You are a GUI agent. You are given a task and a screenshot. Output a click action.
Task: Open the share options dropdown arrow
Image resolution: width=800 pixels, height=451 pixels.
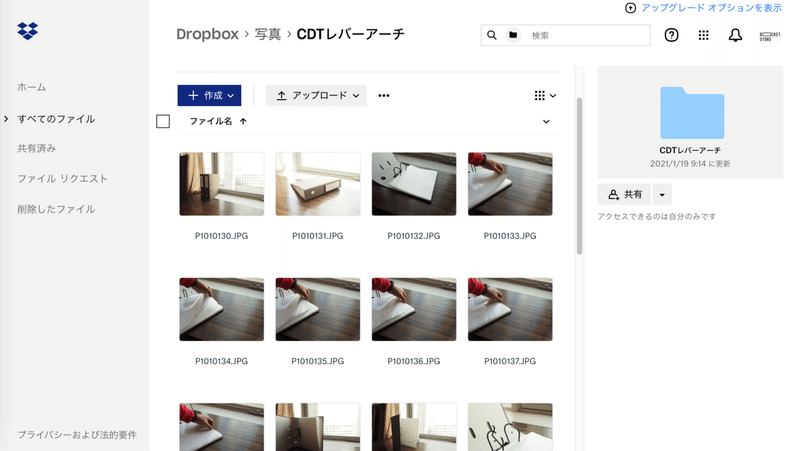click(662, 194)
